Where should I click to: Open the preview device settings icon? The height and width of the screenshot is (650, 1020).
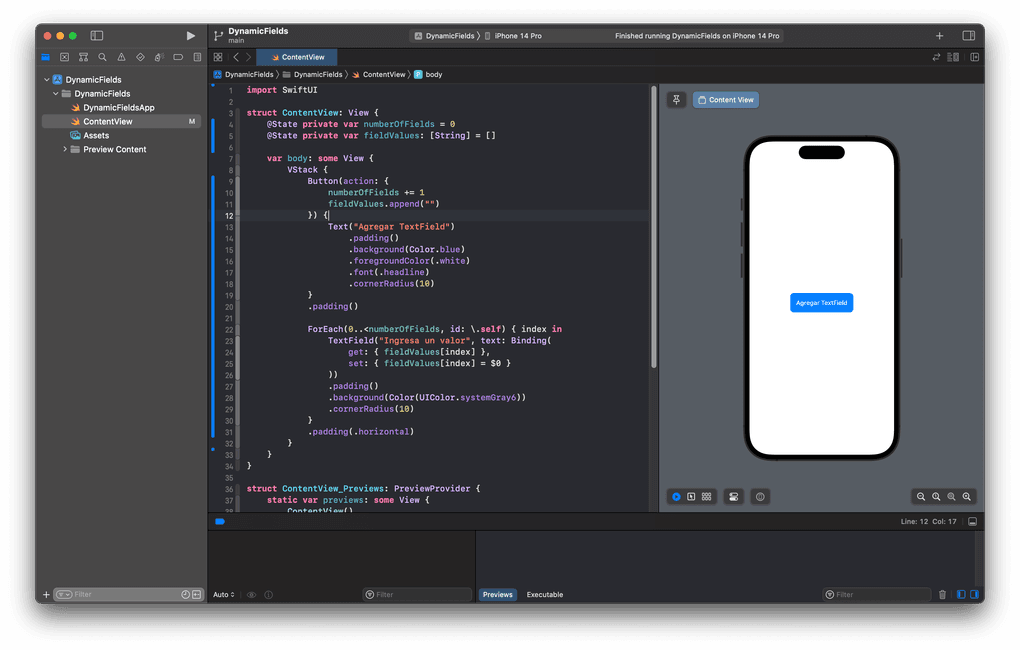(x=733, y=497)
